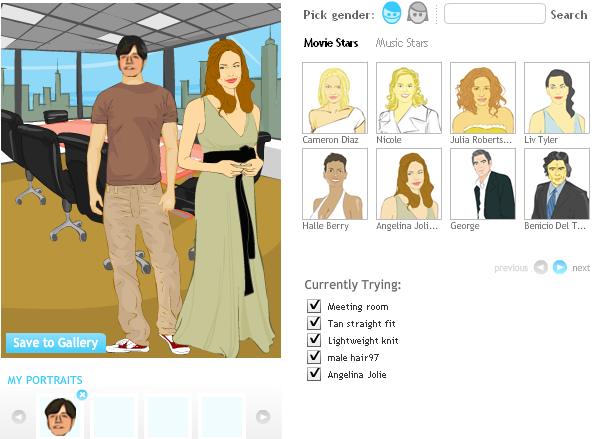This screenshot has width=596, height=439.
Task: Pick the George portrait
Action: click(x=483, y=184)
